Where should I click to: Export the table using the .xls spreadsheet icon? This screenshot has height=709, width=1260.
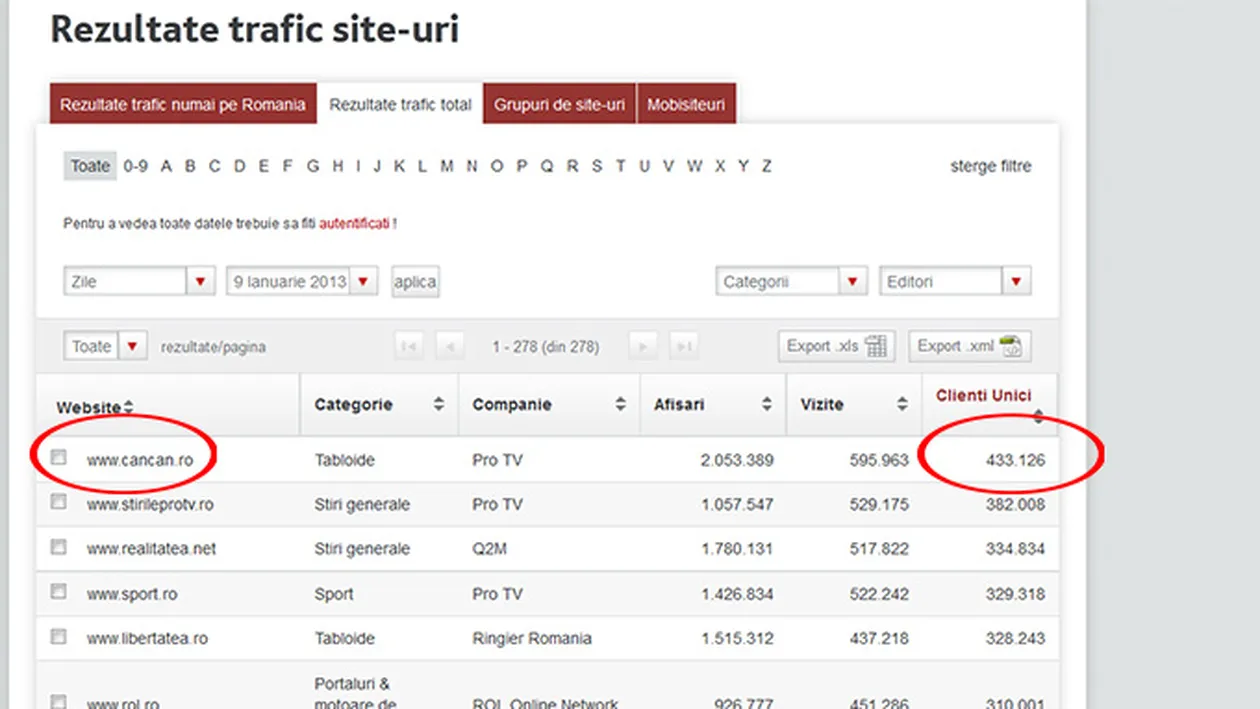[877, 345]
